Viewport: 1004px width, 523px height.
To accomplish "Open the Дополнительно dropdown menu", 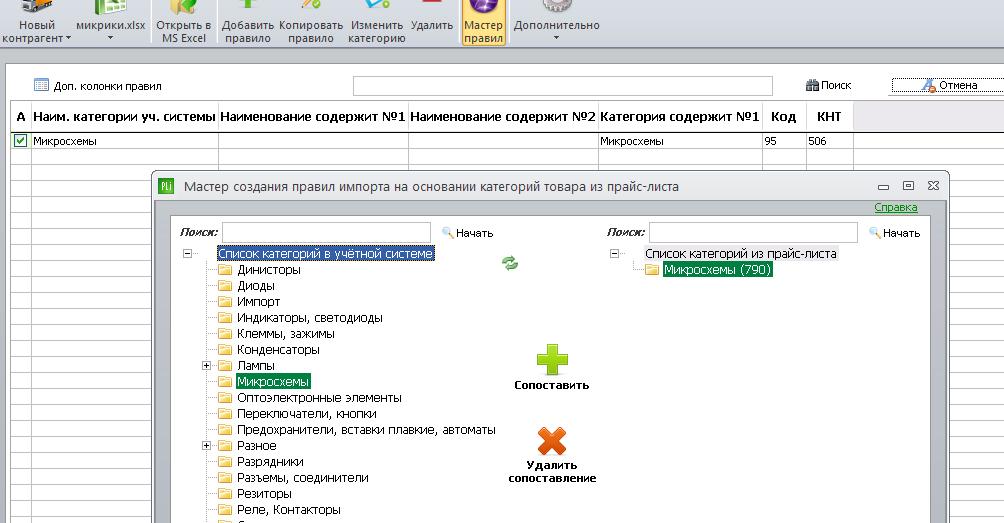I will coord(556,23).
